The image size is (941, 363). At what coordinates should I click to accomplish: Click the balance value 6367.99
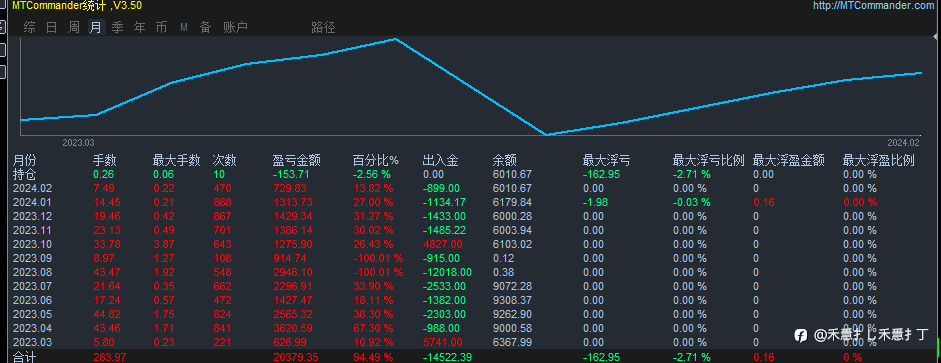513,342
